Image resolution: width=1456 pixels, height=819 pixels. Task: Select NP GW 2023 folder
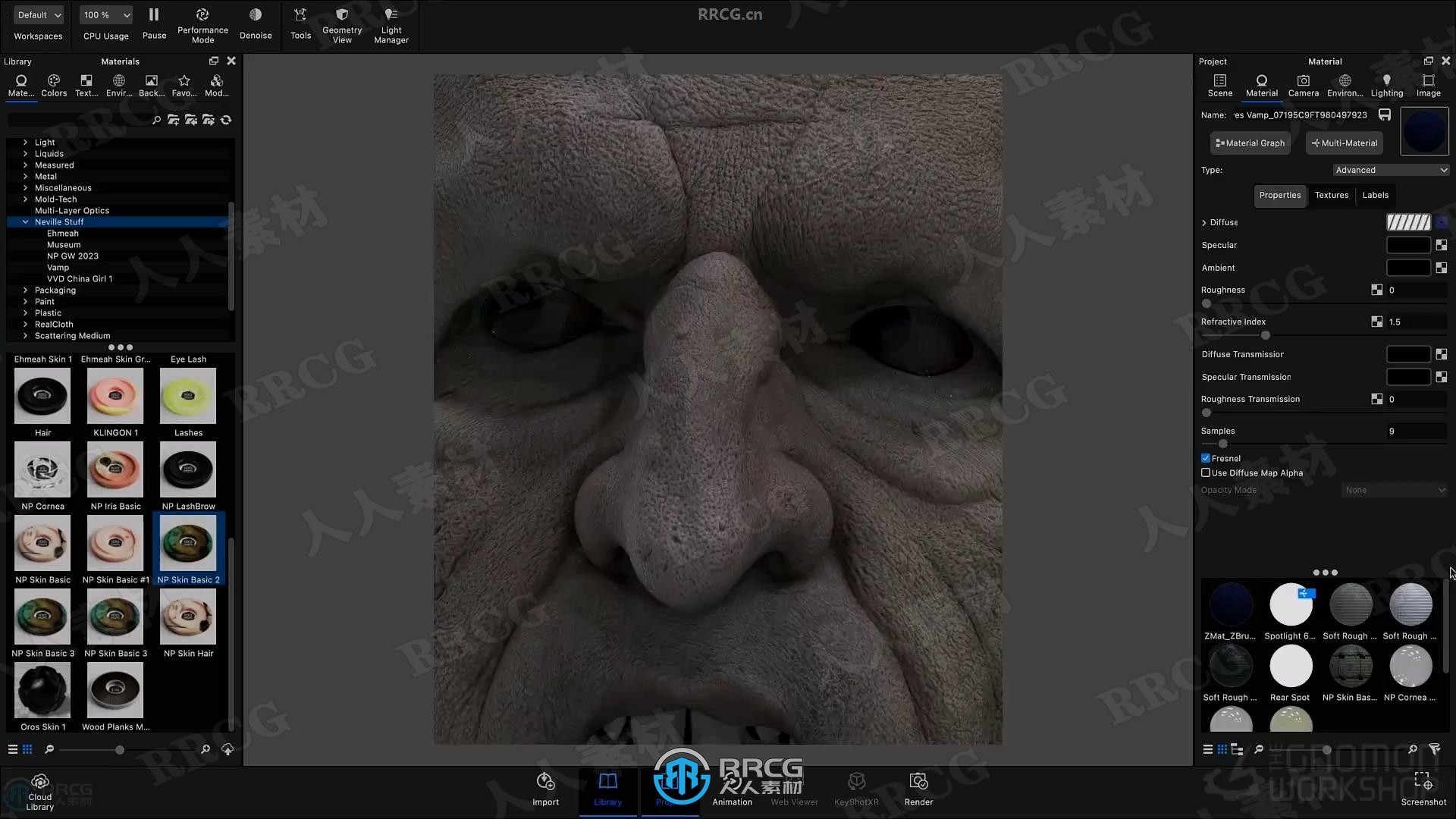coord(73,256)
